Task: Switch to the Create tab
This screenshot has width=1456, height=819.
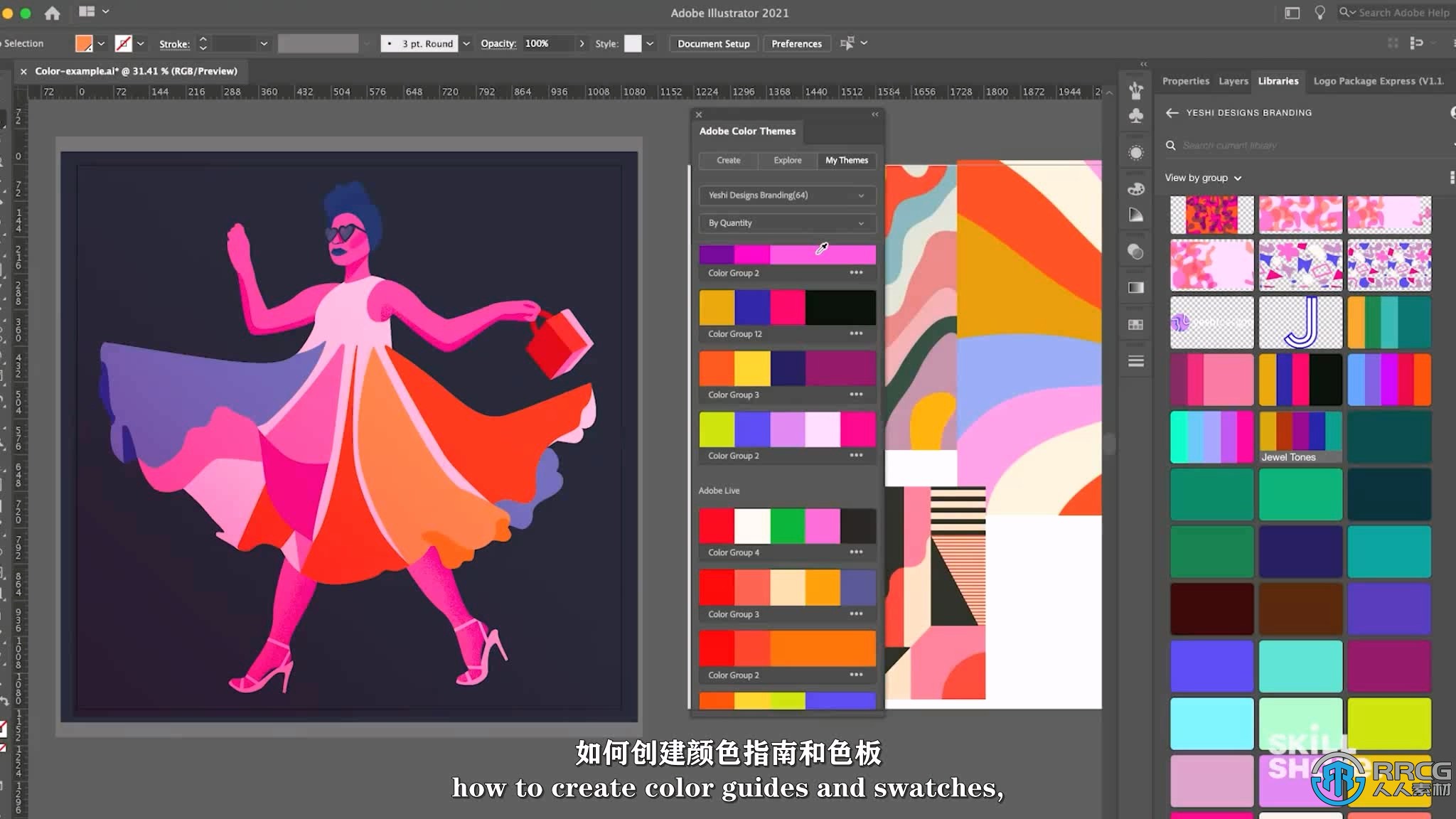Action: click(x=728, y=161)
